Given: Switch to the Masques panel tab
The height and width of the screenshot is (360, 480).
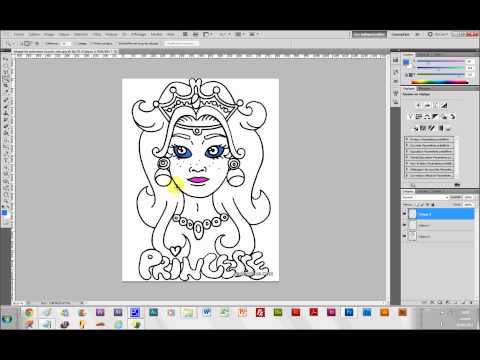Looking at the screenshot, I should (424, 89).
